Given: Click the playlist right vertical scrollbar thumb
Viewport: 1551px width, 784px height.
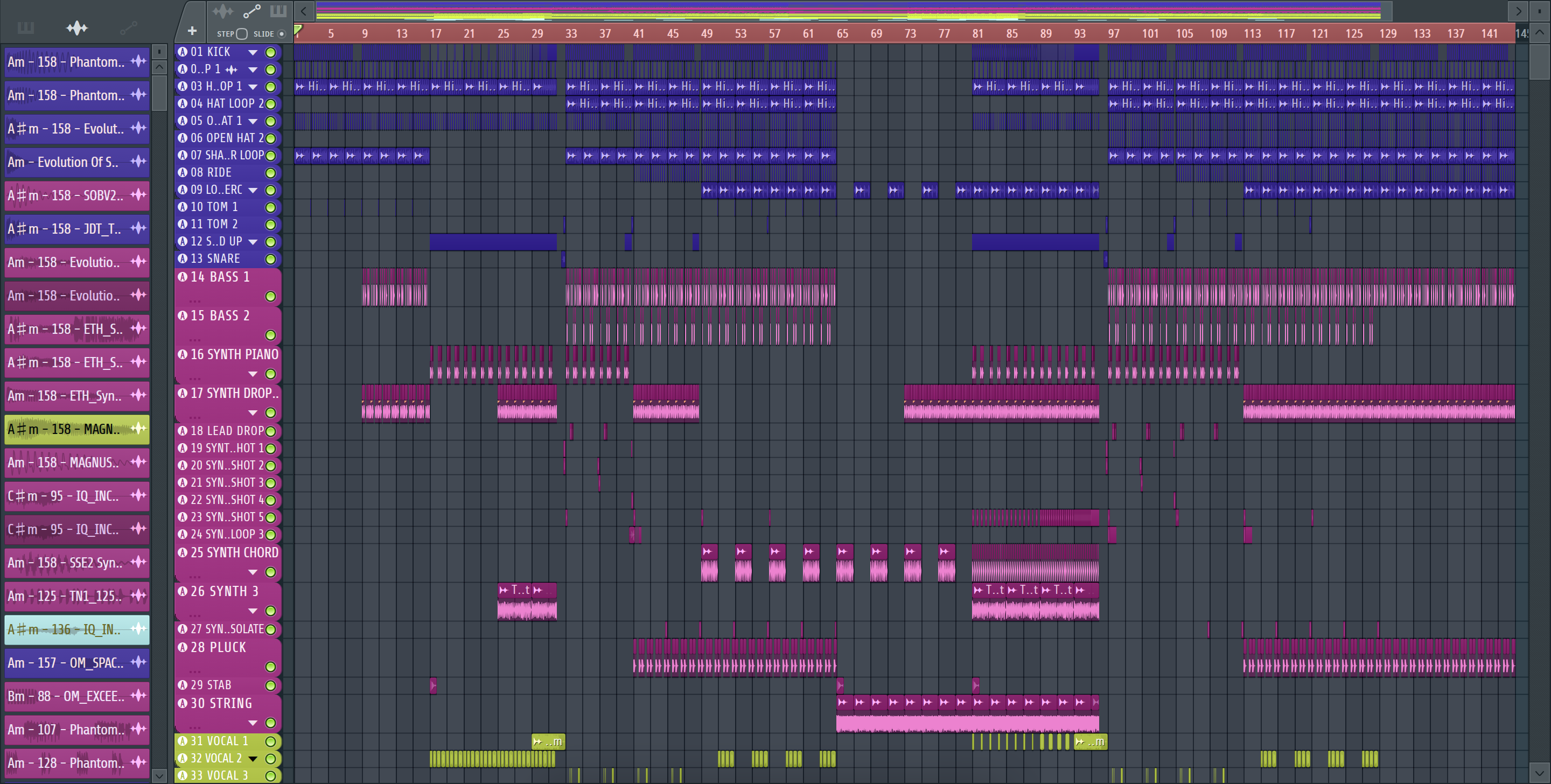Looking at the screenshot, I should click(1540, 61).
